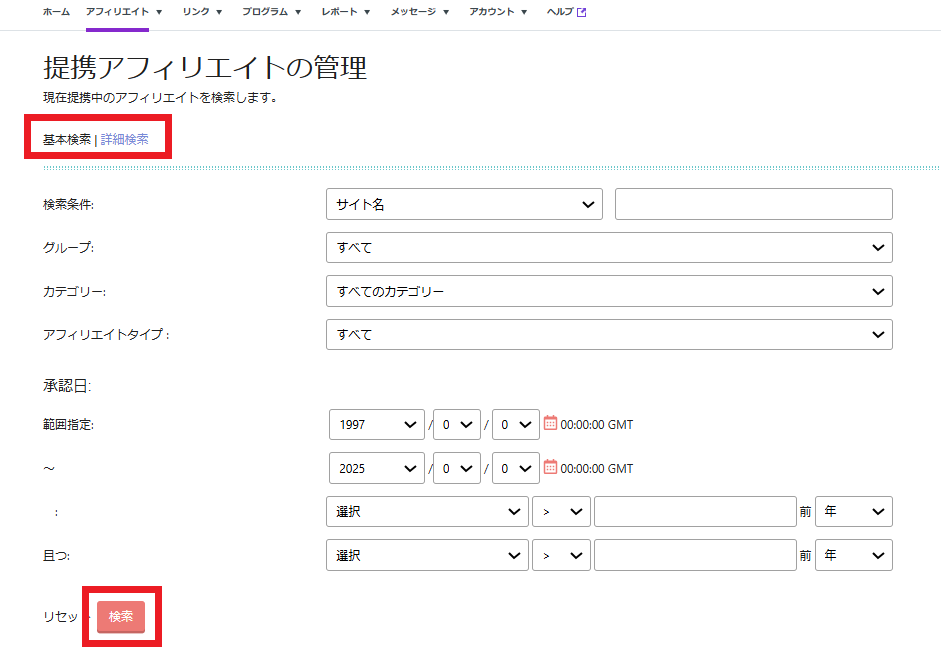The height and width of the screenshot is (668, 941).
Task: Open the 2025 end year dropdown
Action: pos(377,468)
